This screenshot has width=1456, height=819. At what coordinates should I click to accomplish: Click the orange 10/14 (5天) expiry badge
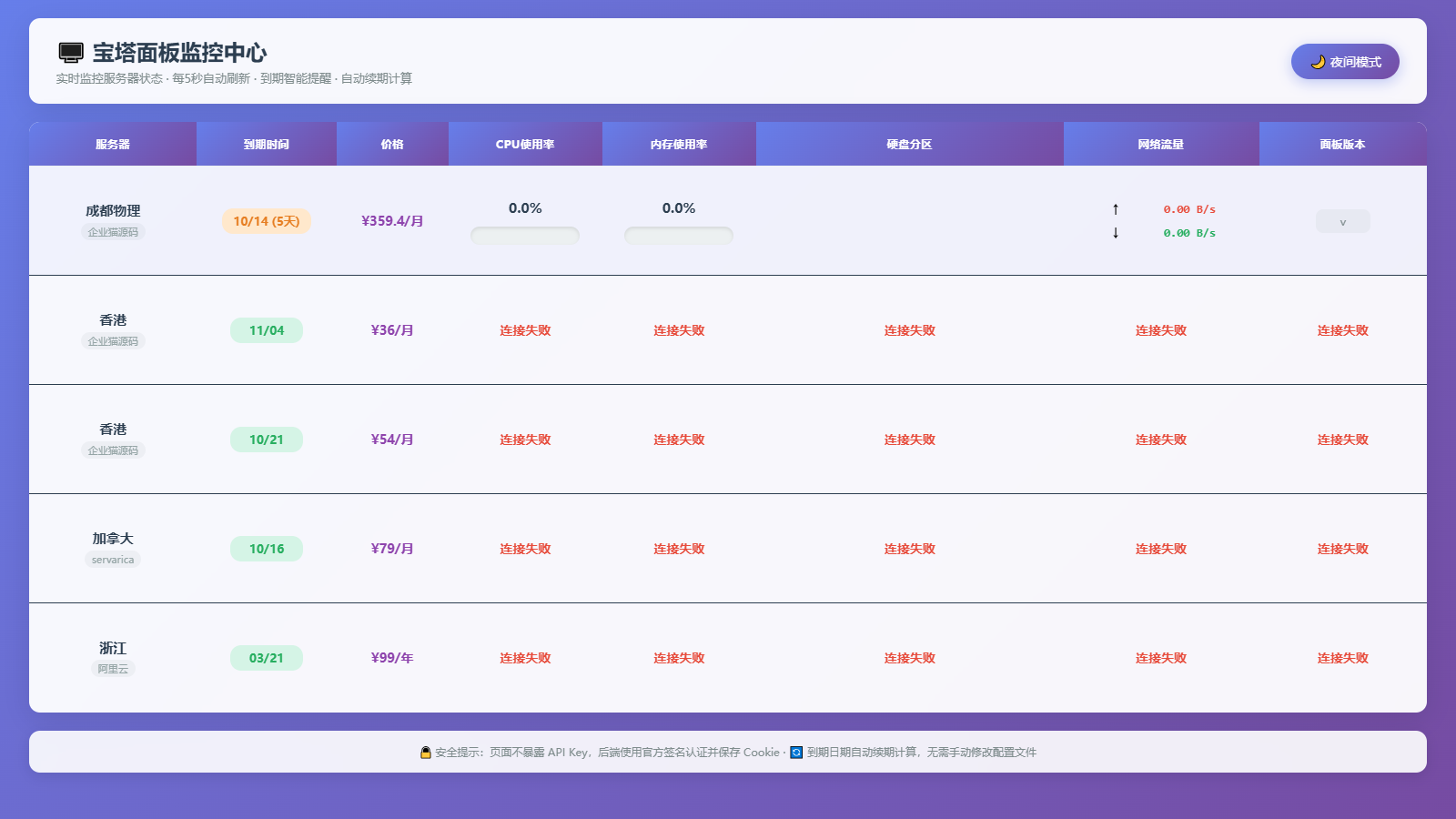(x=267, y=221)
